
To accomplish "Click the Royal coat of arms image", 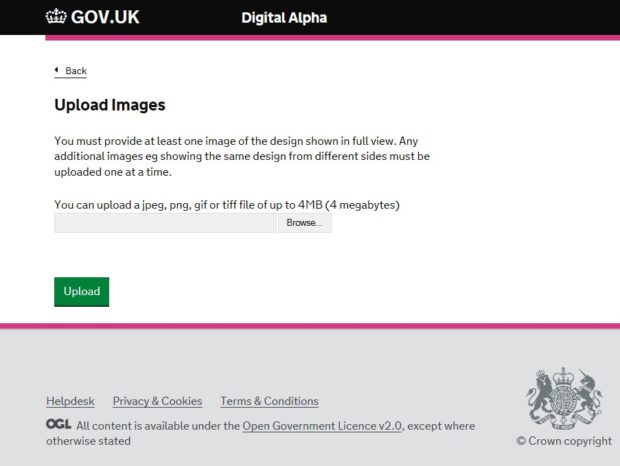I will tap(564, 398).
